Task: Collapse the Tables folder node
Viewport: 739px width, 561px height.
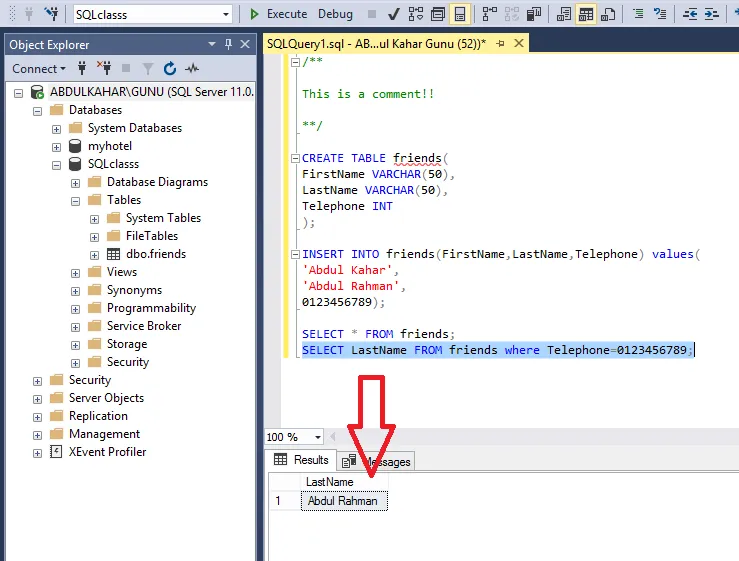Action: tap(75, 201)
